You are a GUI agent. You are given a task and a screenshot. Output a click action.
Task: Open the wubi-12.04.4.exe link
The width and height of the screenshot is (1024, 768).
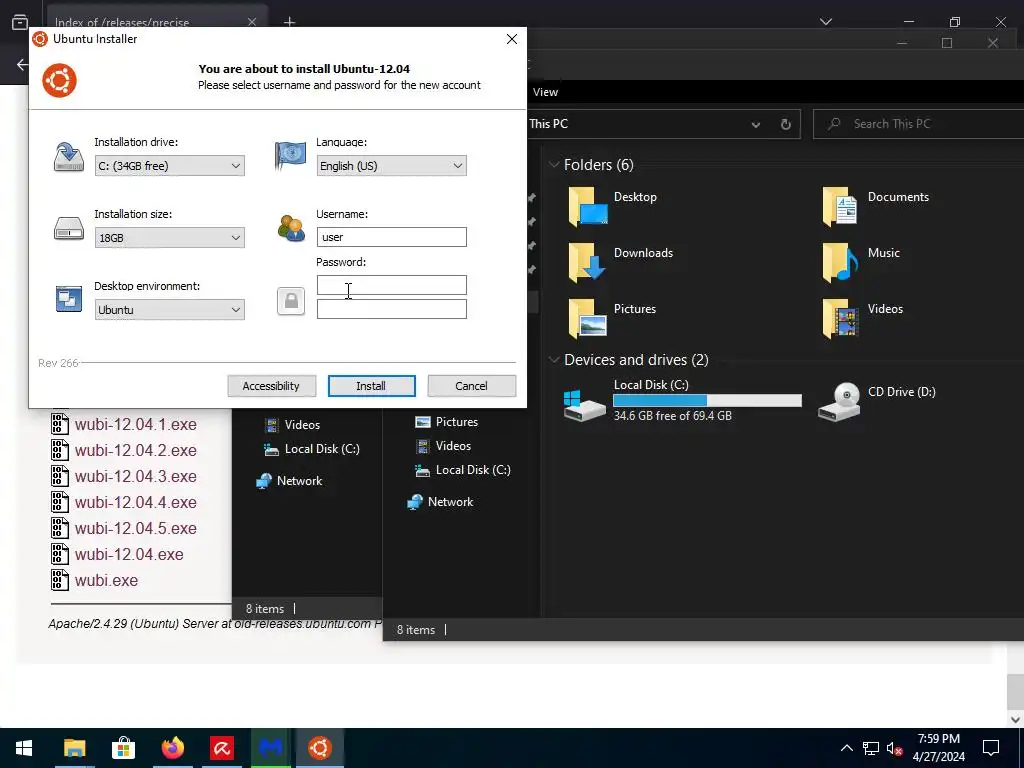[135, 502]
